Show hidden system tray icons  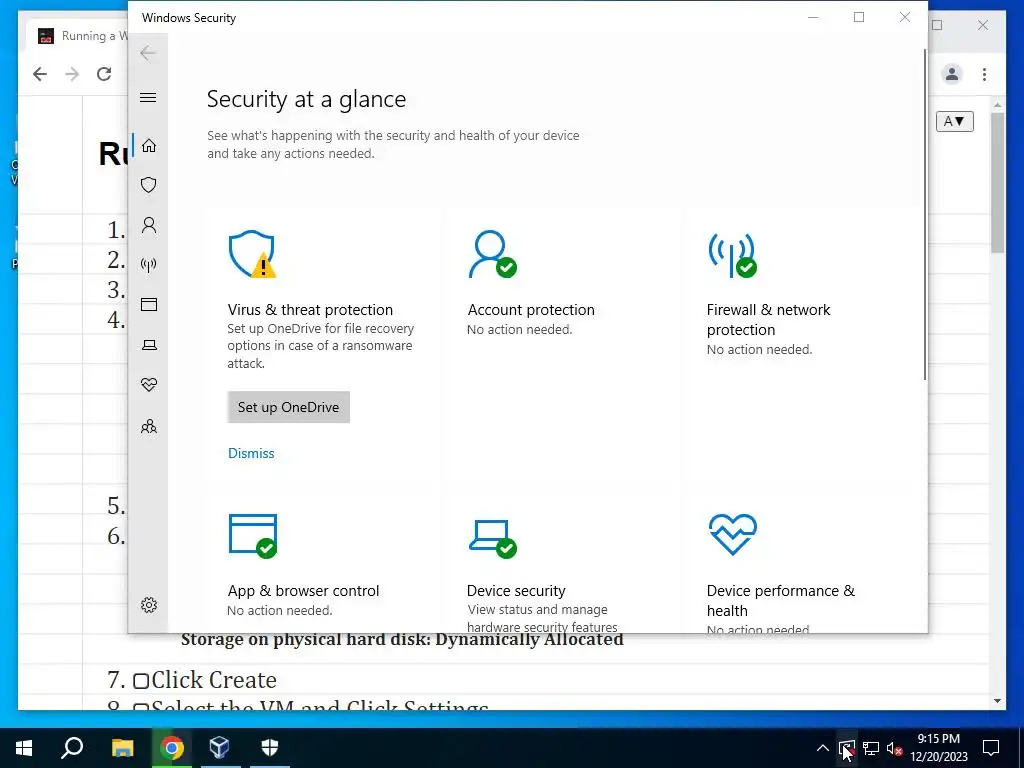[x=823, y=748]
